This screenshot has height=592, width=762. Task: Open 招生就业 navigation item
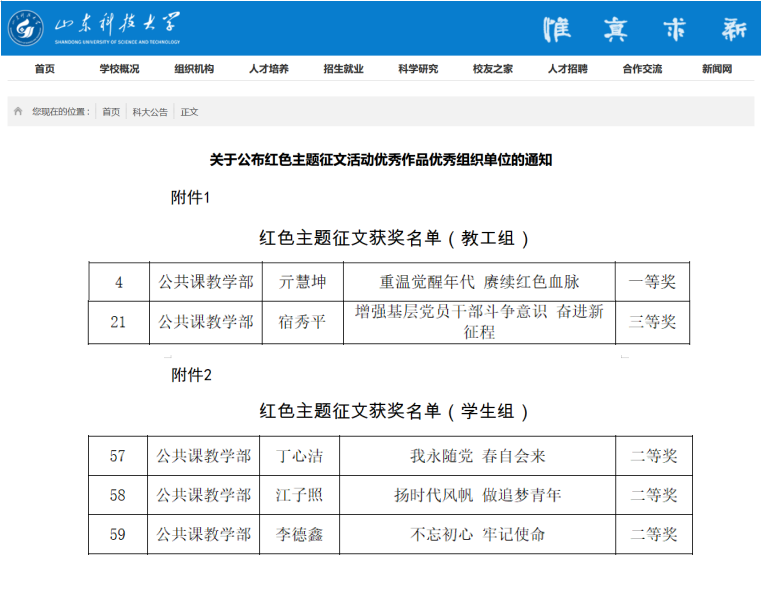pyautogui.click(x=343, y=69)
